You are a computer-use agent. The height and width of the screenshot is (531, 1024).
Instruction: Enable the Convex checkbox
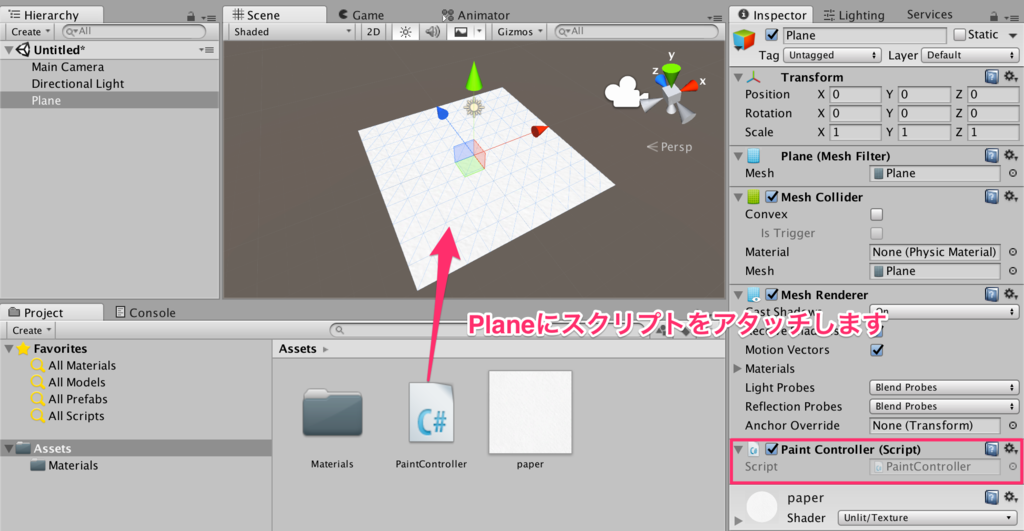point(876,214)
